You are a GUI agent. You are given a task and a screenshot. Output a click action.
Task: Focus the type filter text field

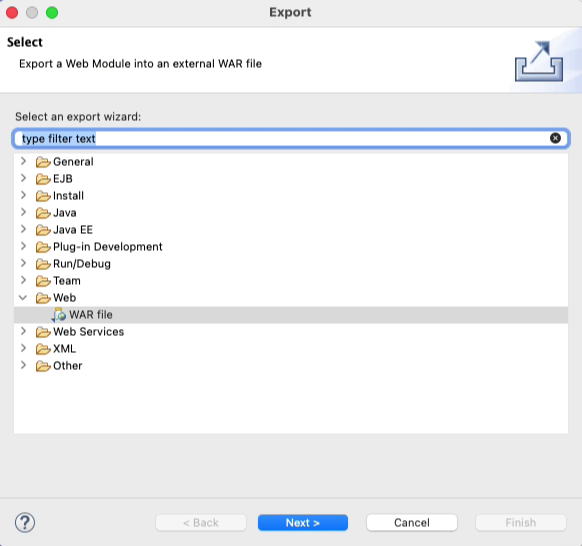tap(291, 138)
